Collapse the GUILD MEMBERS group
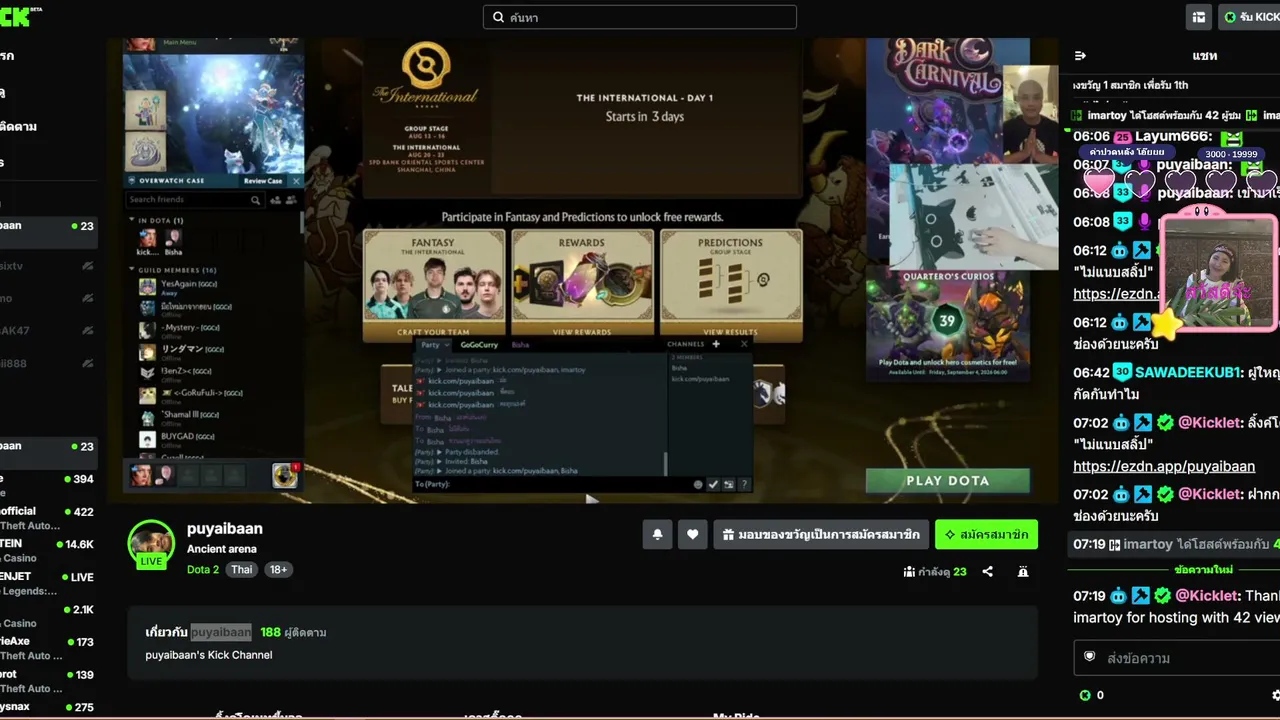The image size is (1280, 720). pos(131,270)
